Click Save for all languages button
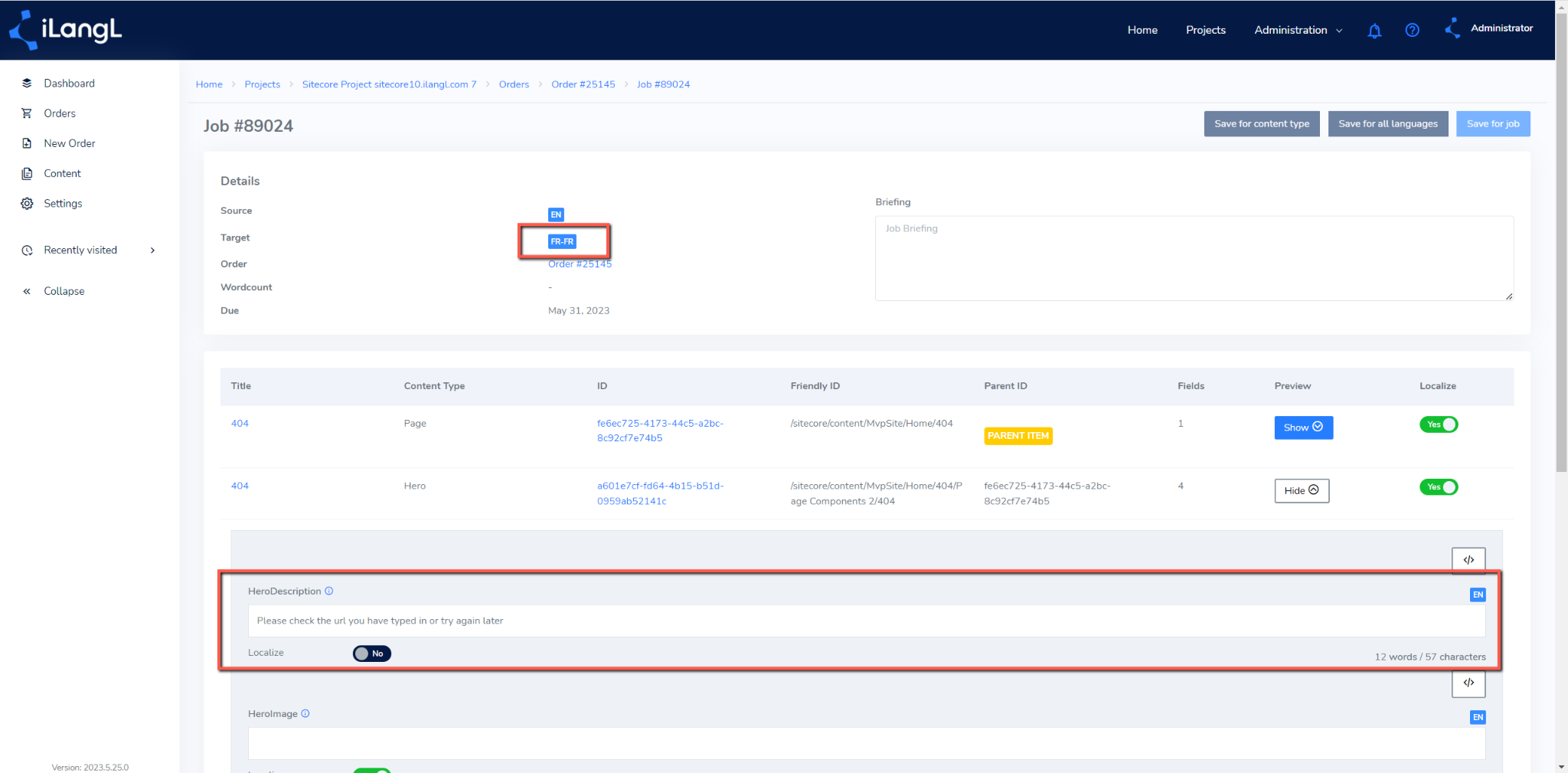The height and width of the screenshot is (773, 1568). pos(1388,124)
